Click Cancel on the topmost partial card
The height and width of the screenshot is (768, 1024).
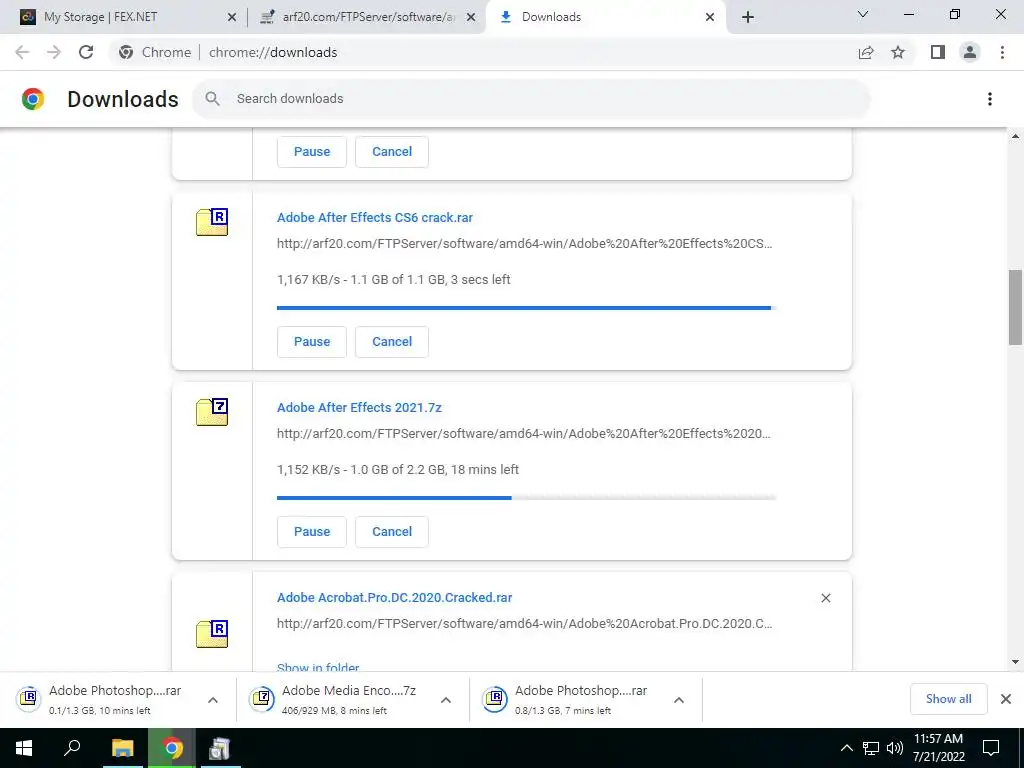tap(392, 152)
